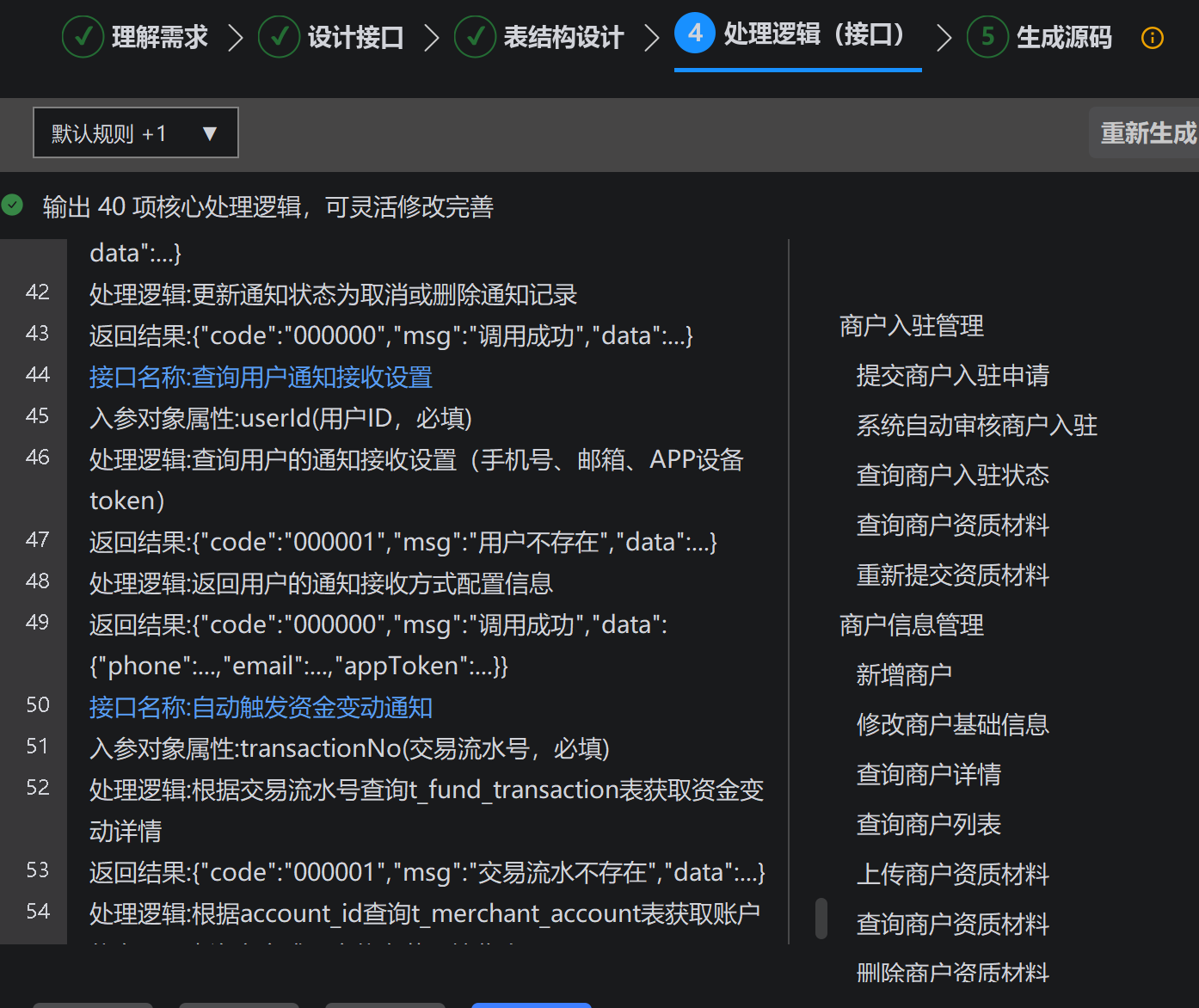
Task: Select 系统自动审核商户入驻 item
Action: [977, 426]
